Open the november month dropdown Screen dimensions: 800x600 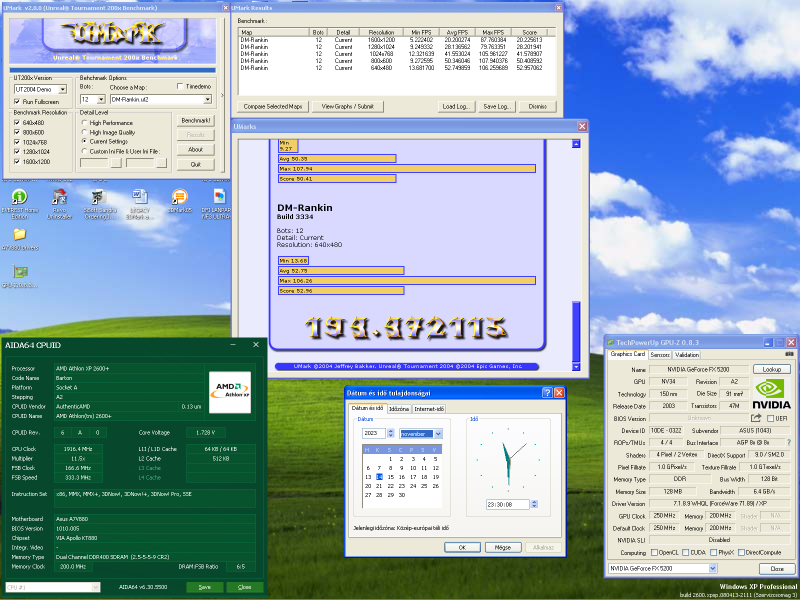[438, 434]
